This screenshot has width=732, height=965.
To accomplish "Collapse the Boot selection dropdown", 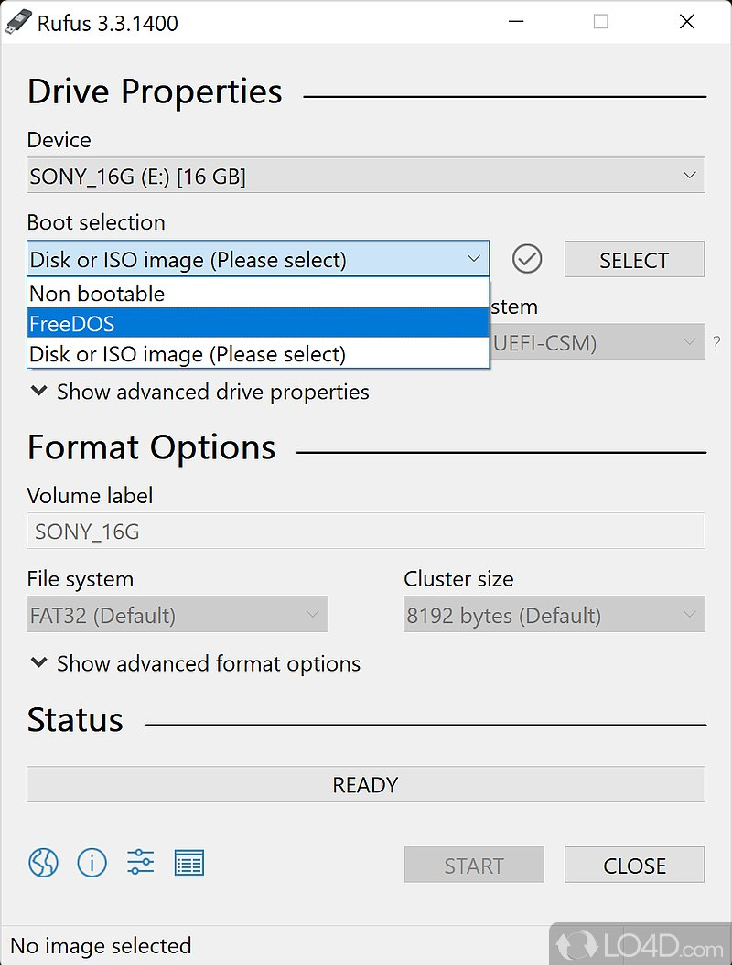I will (x=258, y=258).
